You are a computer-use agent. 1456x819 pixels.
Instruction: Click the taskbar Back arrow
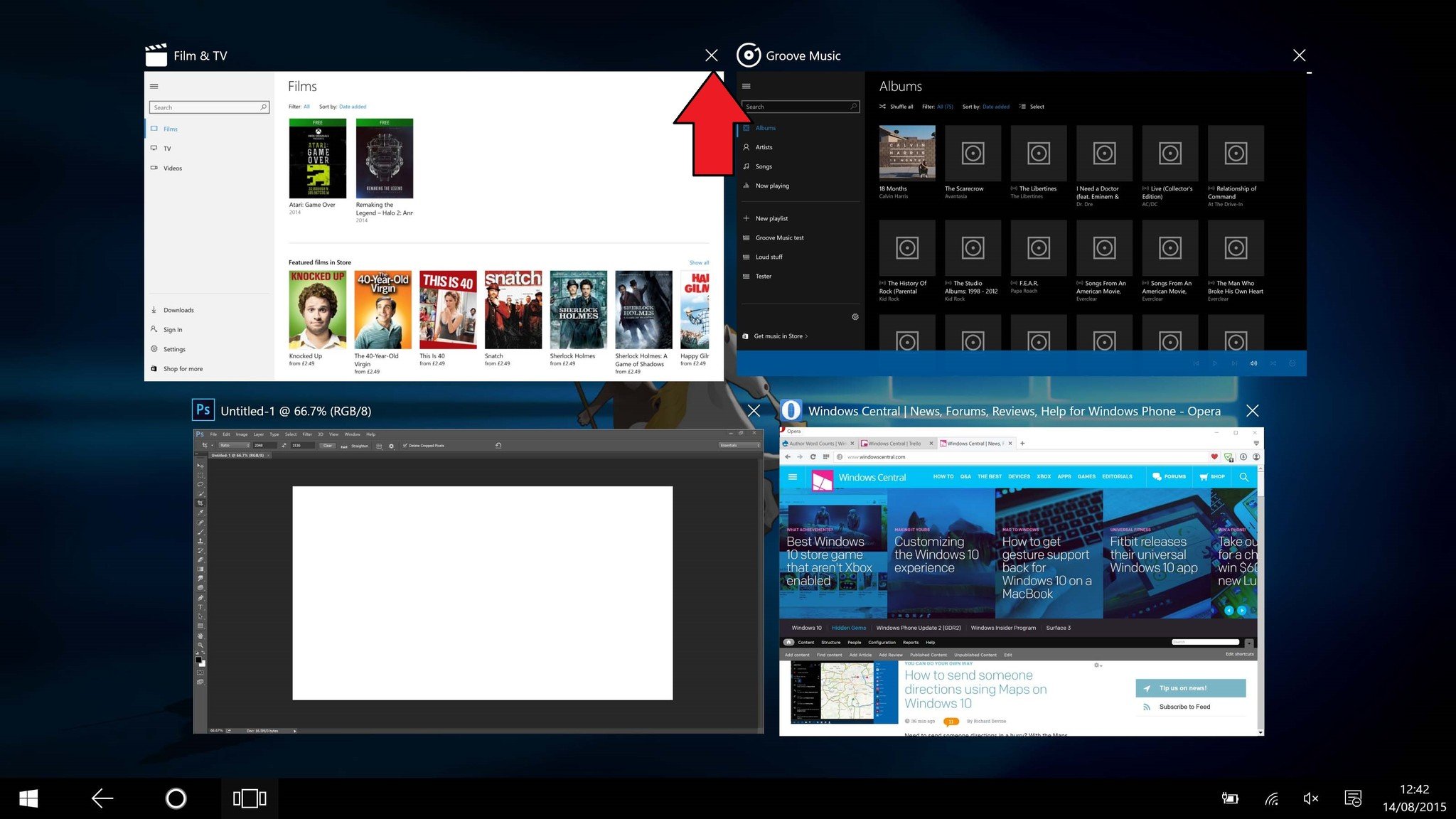tap(102, 798)
